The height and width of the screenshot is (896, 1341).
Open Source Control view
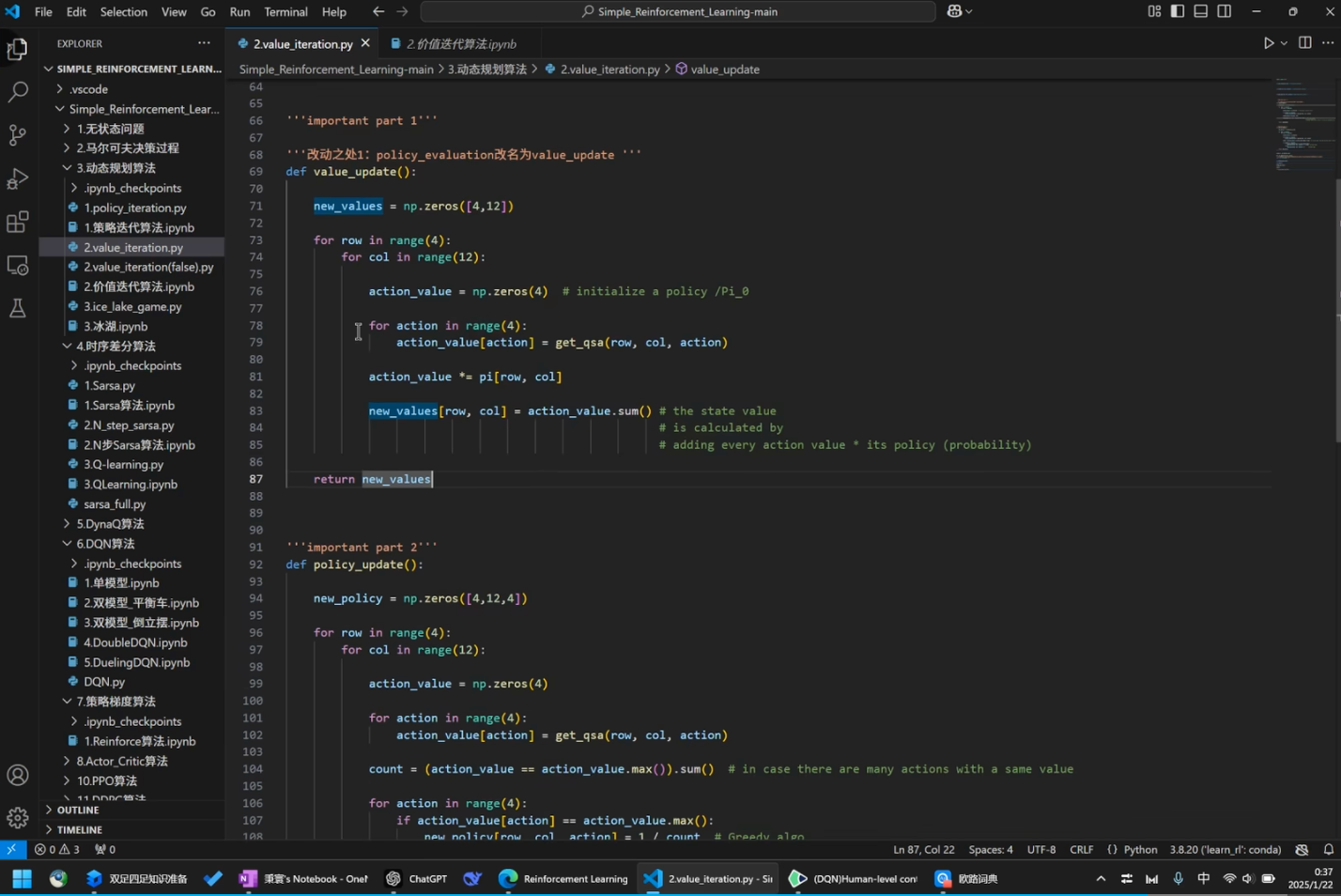click(x=18, y=135)
